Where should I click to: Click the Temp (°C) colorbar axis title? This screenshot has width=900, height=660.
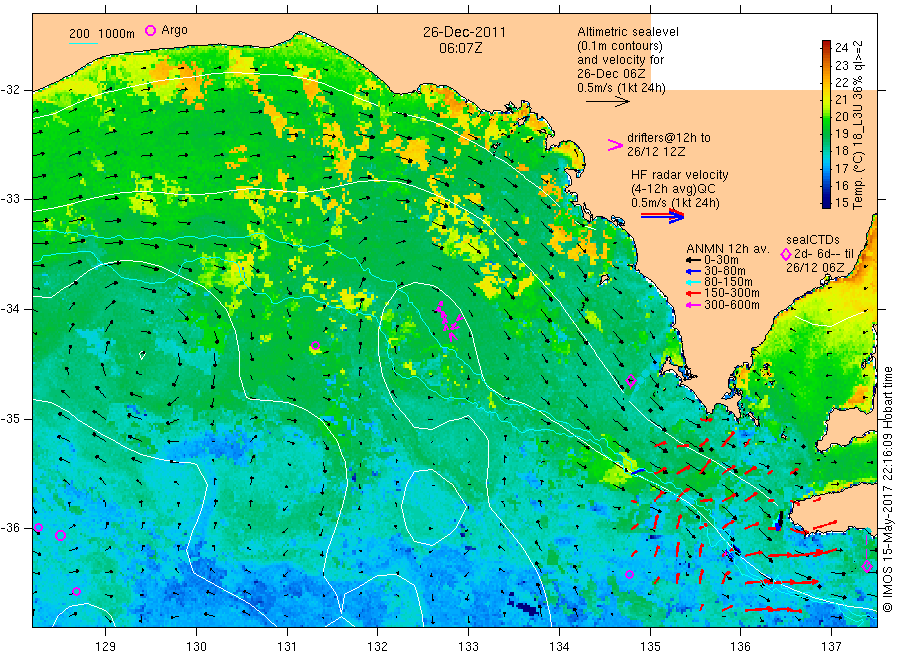pos(858,125)
